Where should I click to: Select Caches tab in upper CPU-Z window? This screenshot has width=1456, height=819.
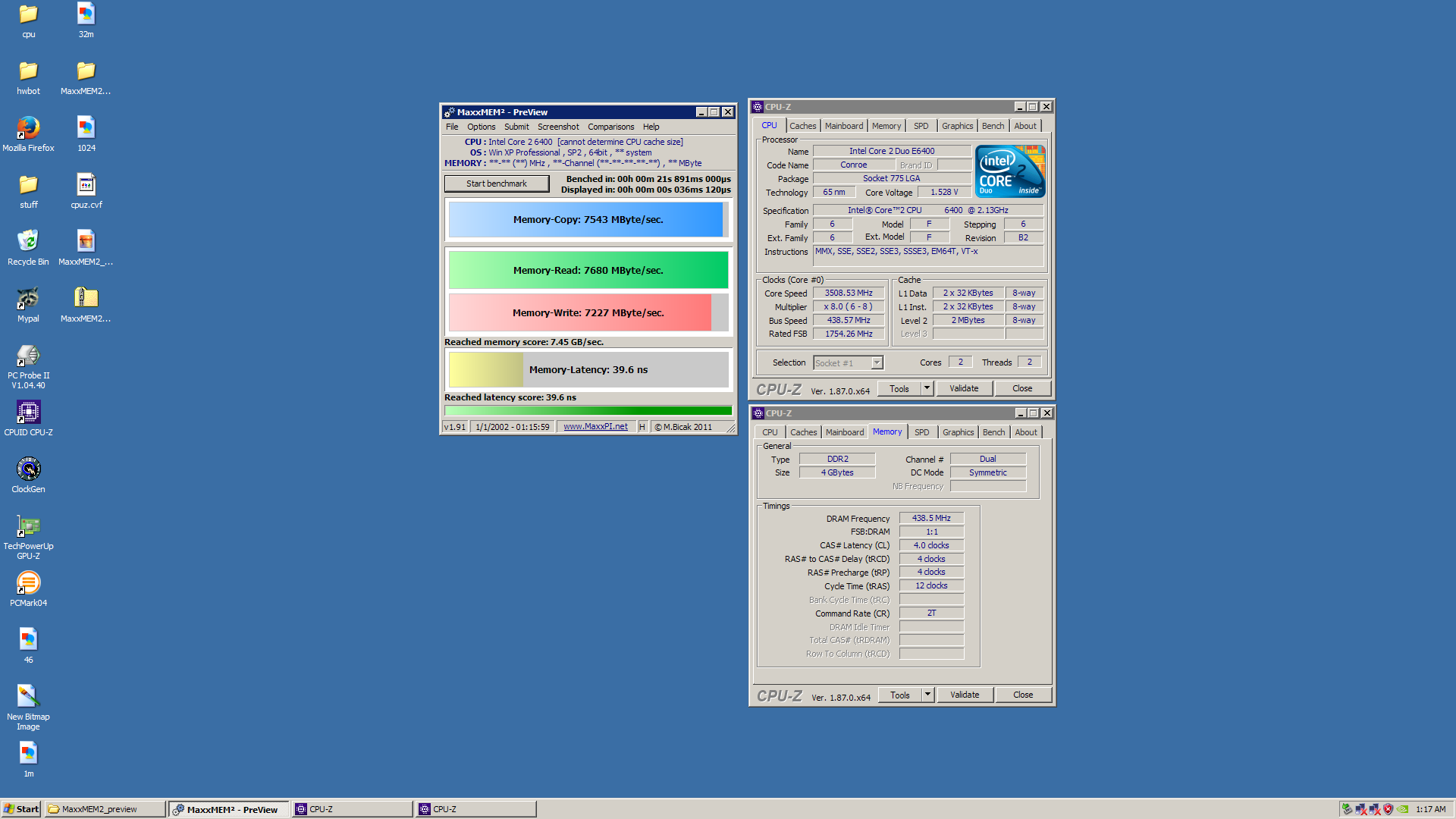click(802, 126)
